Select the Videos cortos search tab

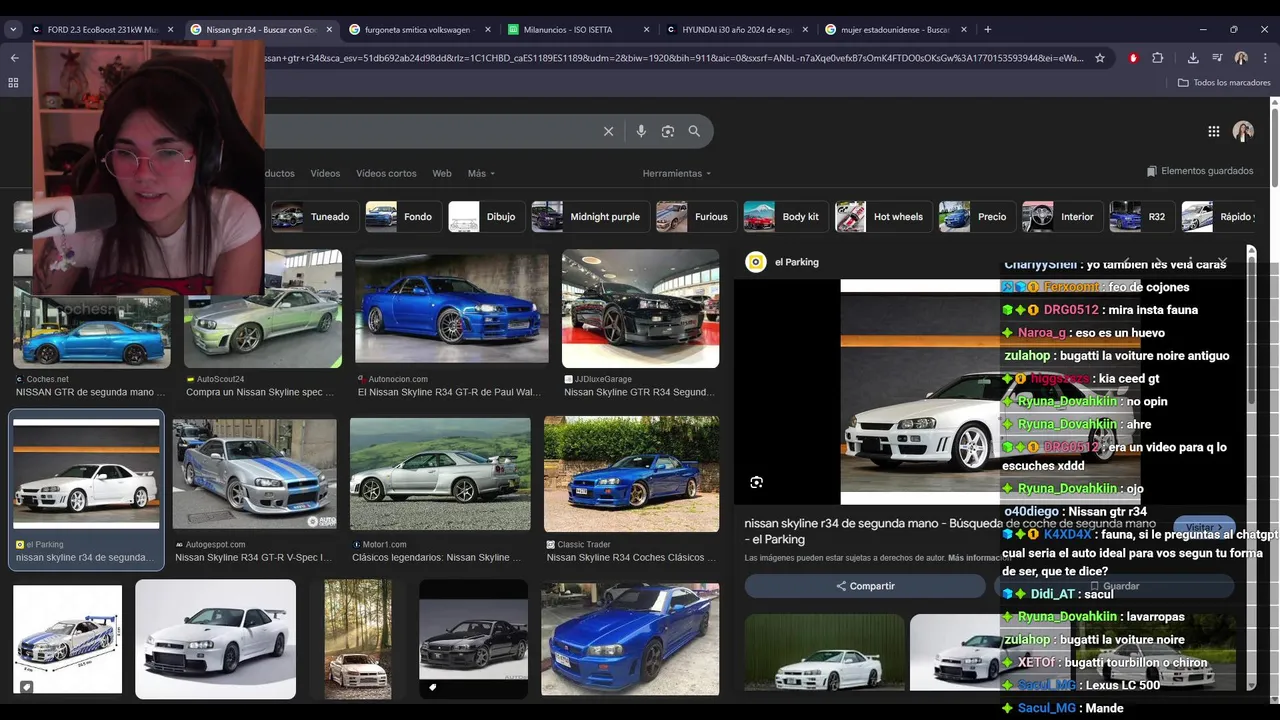tap(386, 173)
